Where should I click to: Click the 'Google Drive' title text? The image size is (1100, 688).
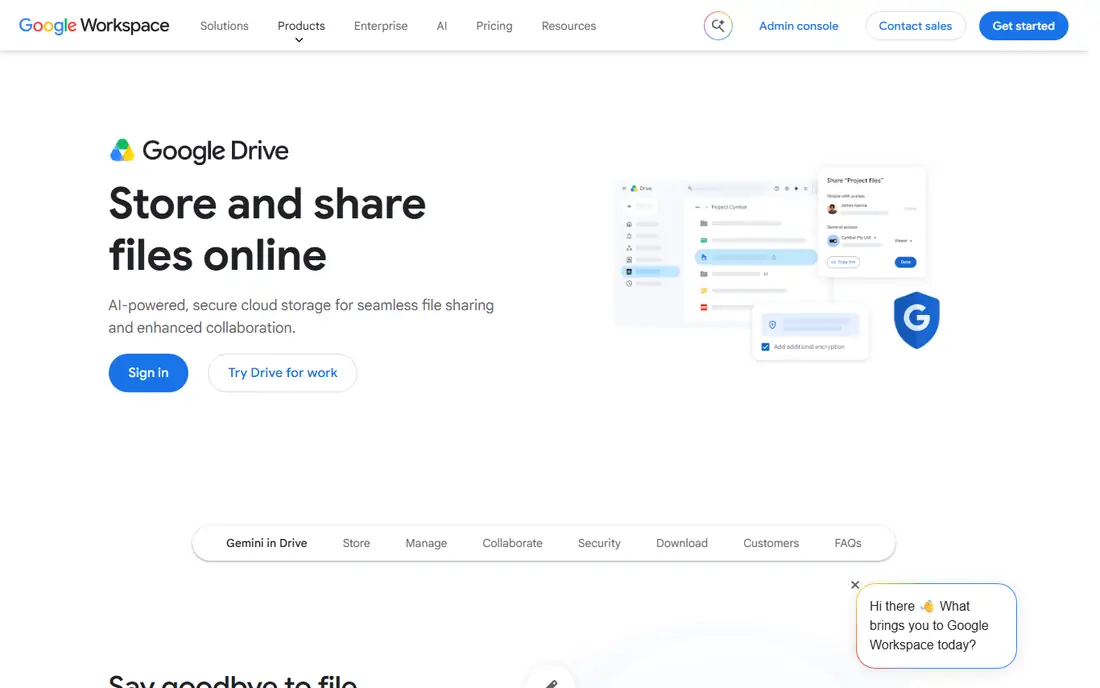tap(215, 151)
